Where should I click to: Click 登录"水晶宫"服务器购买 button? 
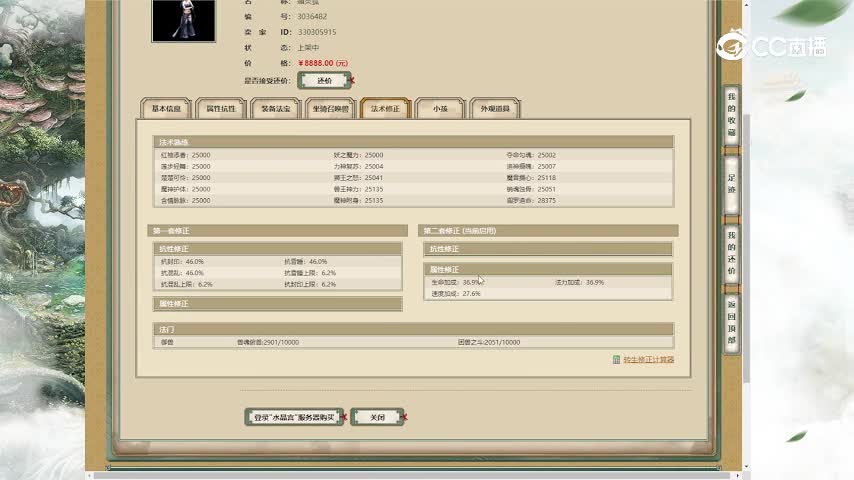click(294, 417)
